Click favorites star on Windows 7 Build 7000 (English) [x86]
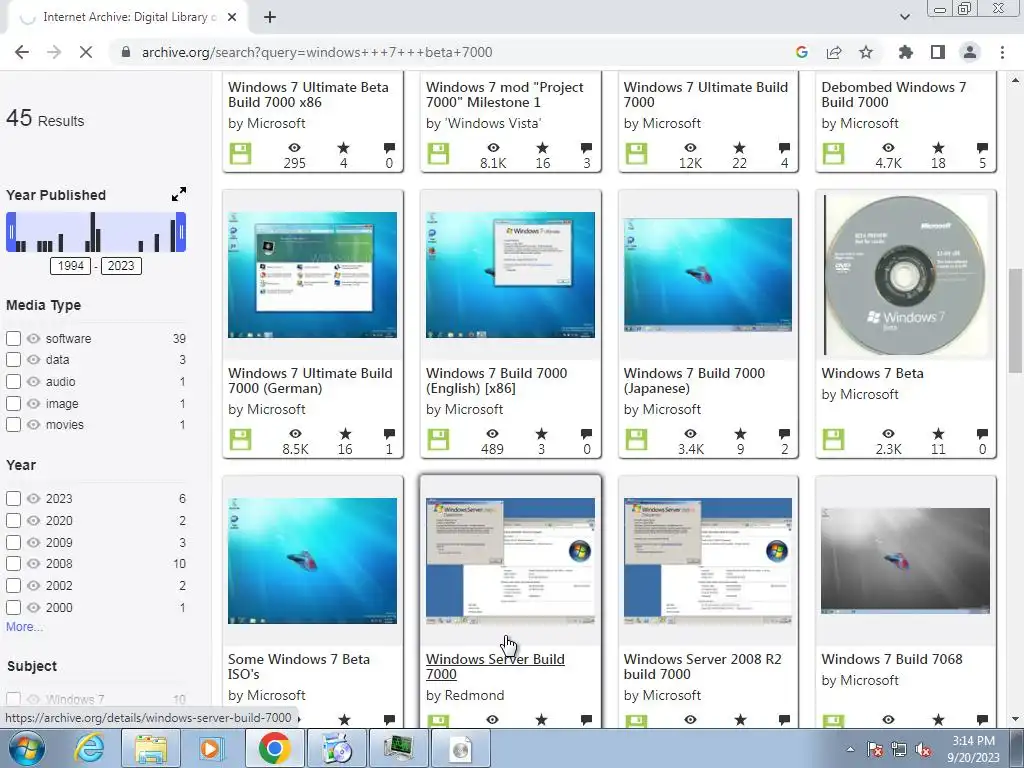Viewport: 1024px width, 768px height. (541, 434)
